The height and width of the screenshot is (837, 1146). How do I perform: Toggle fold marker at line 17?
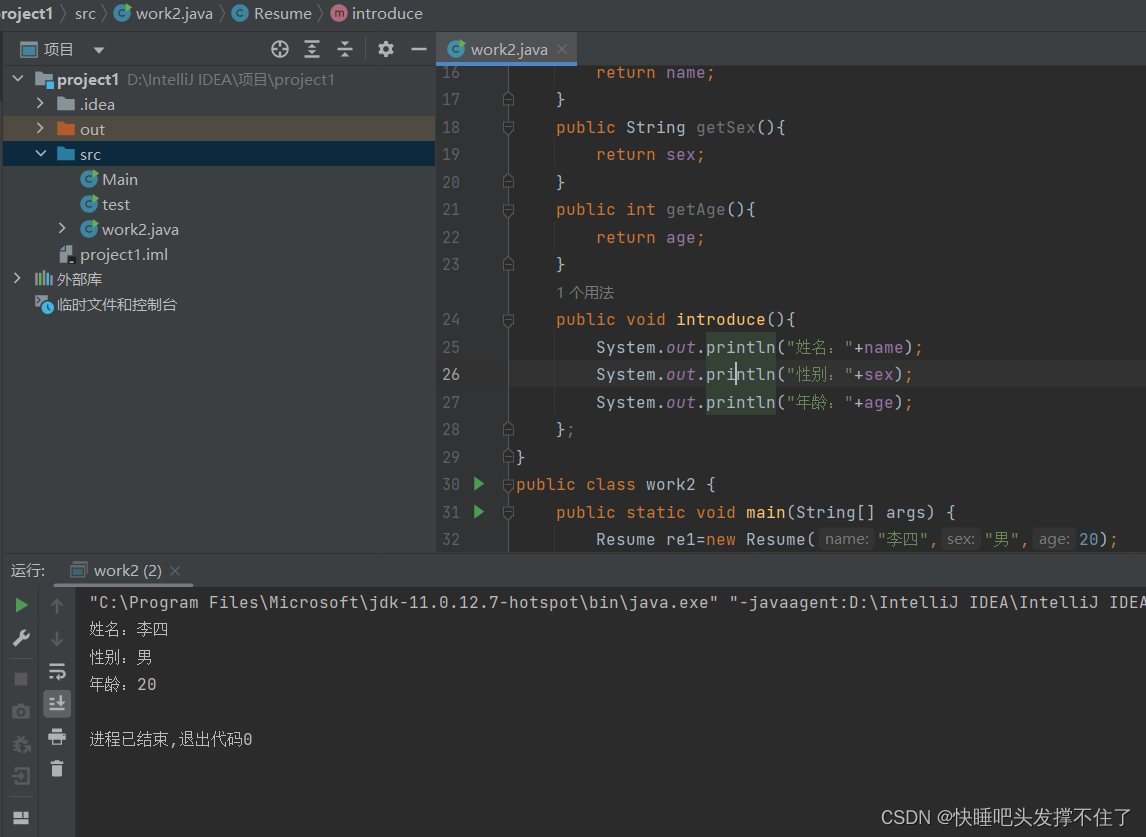pos(508,99)
